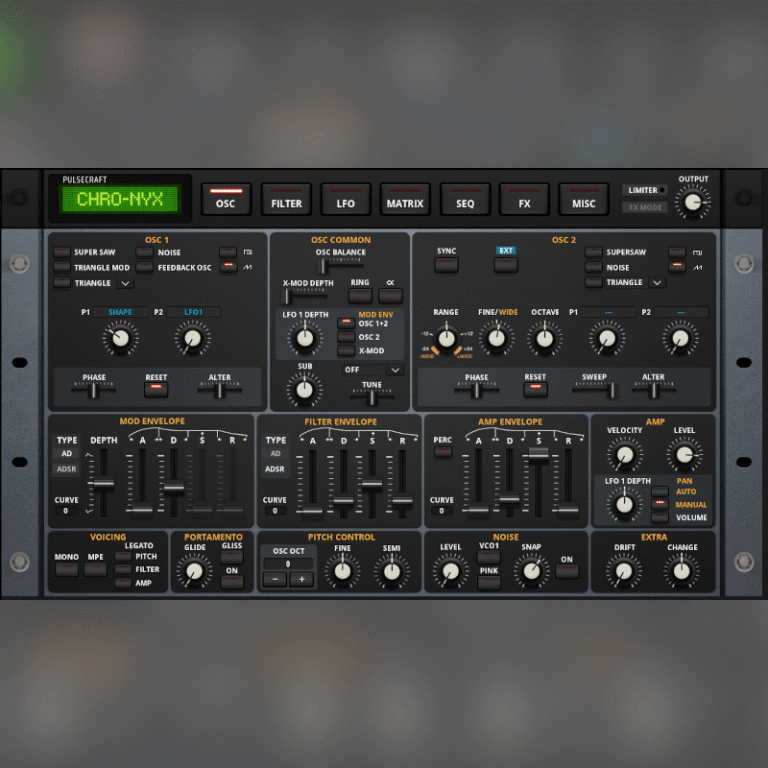The image size is (768, 768).
Task: Click the TUNE slider
Action: (x=372, y=397)
